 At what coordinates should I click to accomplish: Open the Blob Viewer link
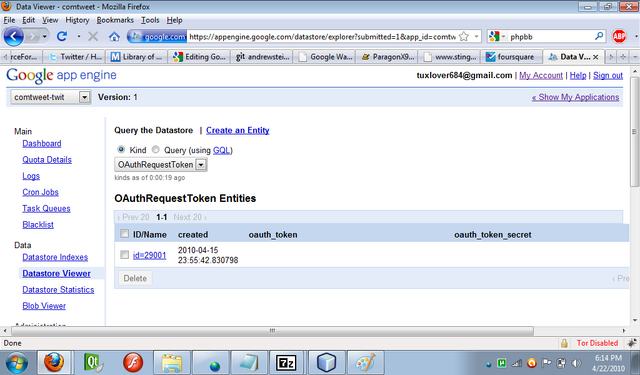[x=44, y=306]
